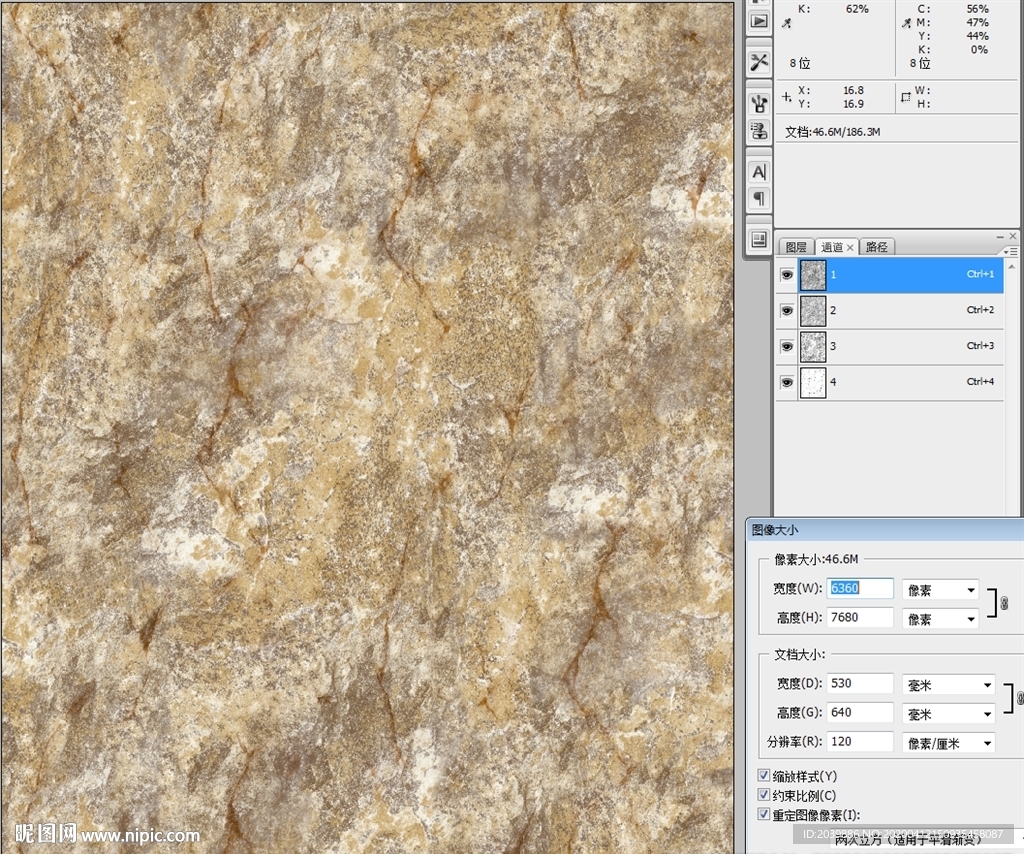Switch to the 路径 tab

pyautogui.click(x=877, y=247)
